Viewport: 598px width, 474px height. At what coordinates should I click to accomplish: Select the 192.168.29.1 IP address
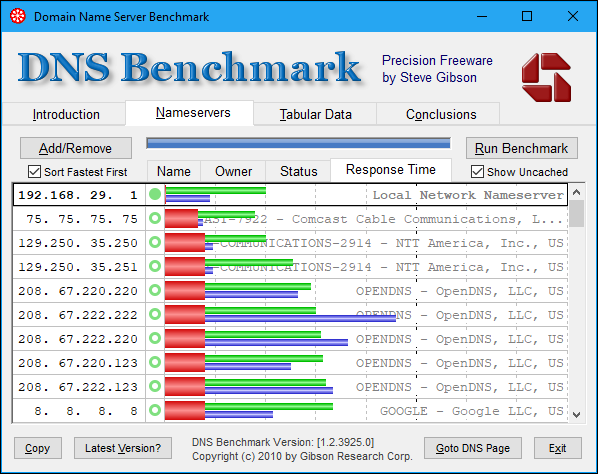point(78,195)
